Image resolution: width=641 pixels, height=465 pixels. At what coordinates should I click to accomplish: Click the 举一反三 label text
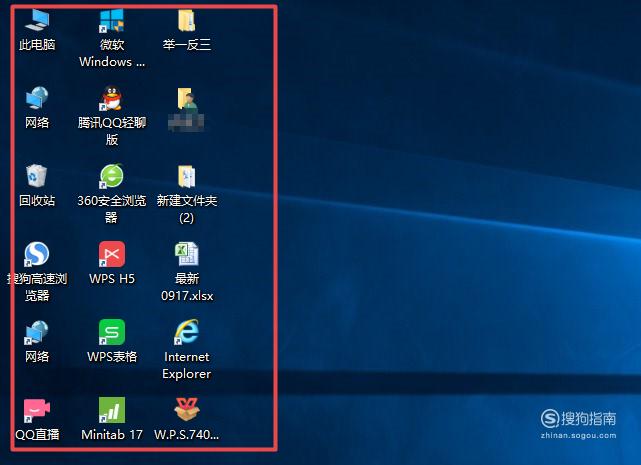pos(187,45)
